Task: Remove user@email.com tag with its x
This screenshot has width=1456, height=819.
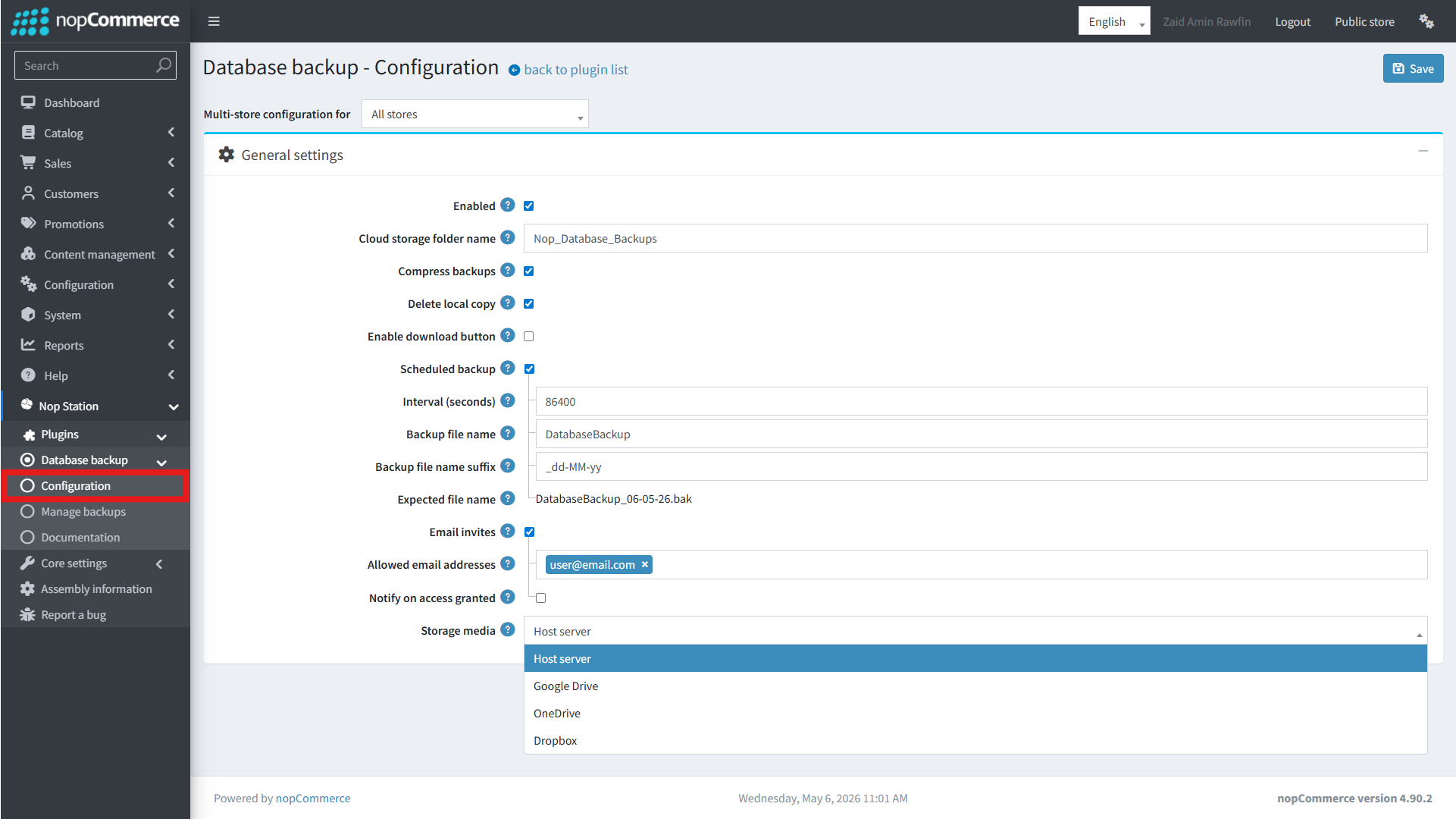Action: (x=645, y=564)
